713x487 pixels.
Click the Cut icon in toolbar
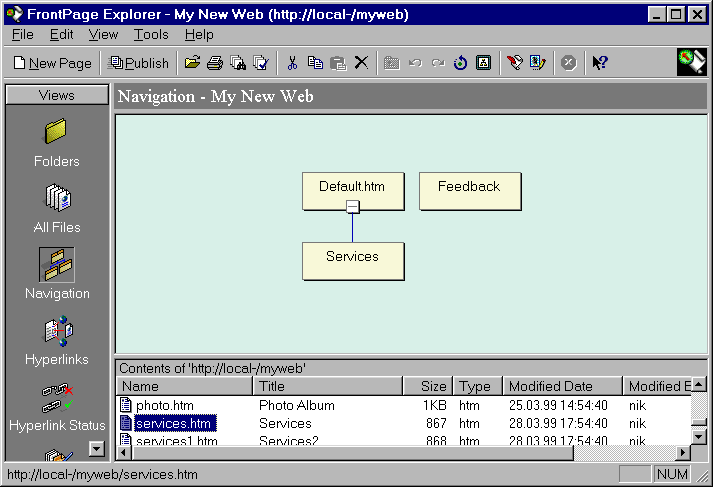pos(292,63)
